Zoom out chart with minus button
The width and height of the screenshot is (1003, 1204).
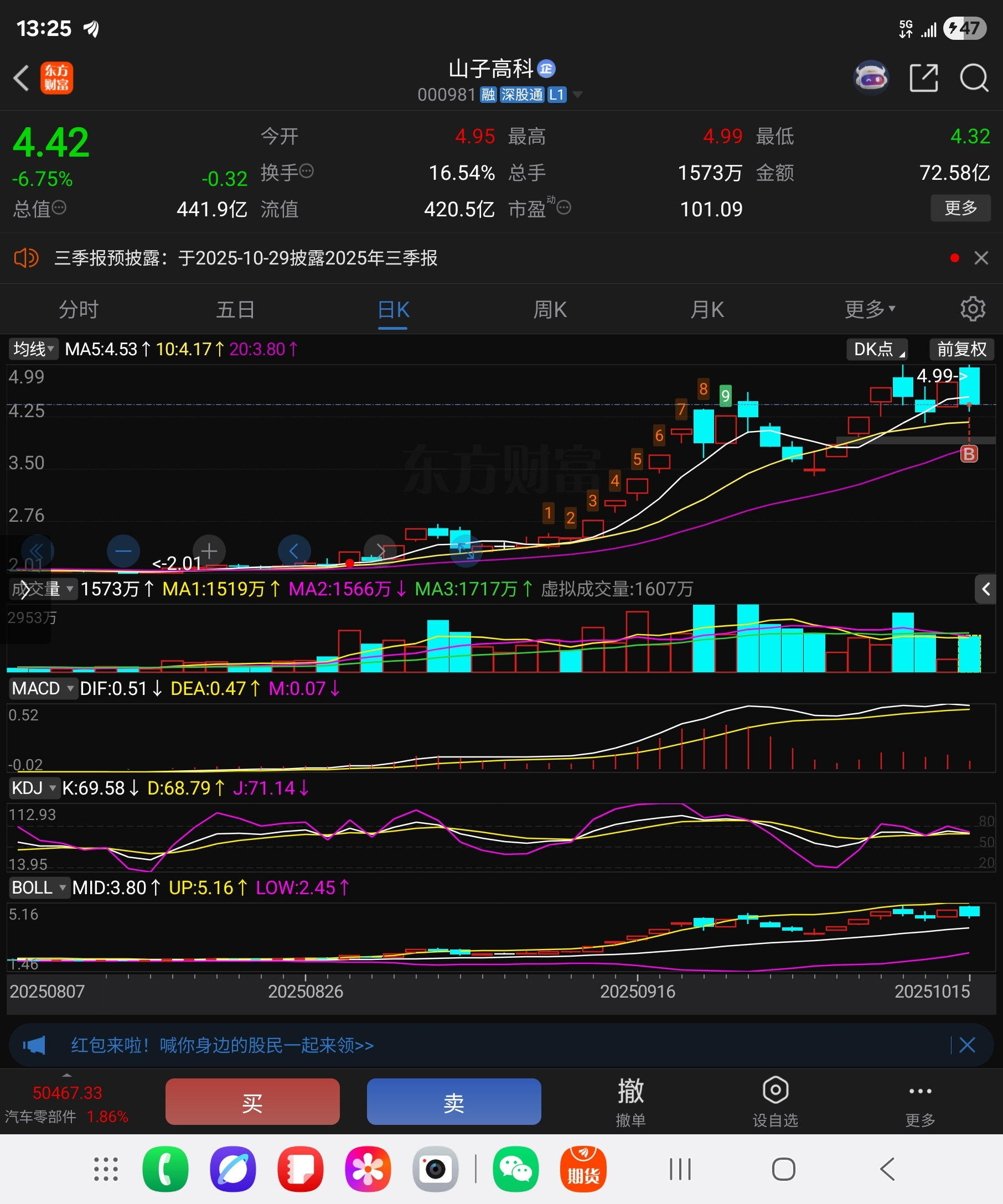[x=123, y=551]
